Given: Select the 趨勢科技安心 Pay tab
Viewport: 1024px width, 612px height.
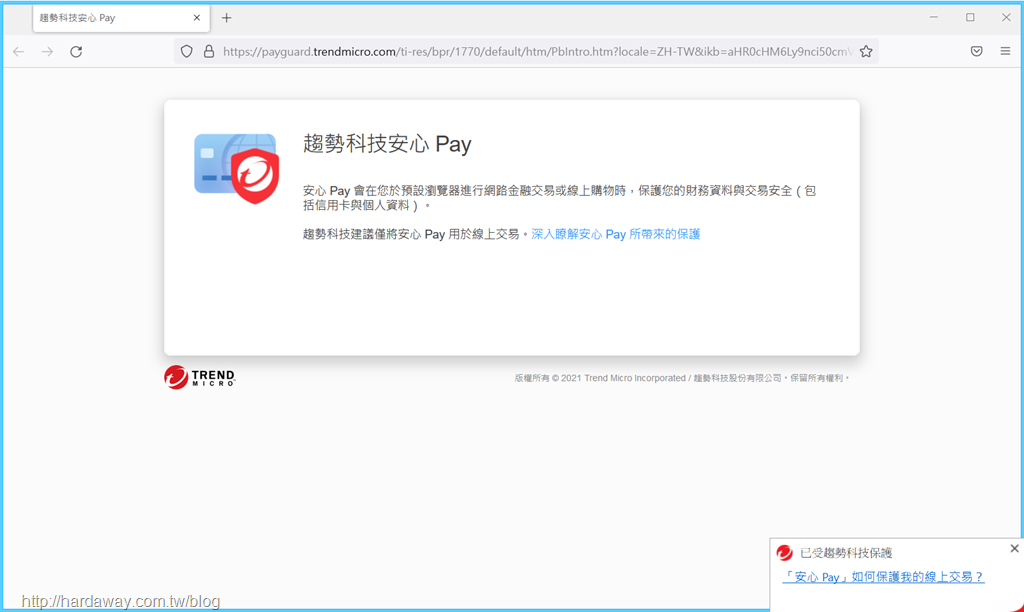Looking at the screenshot, I should [x=121, y=18].
